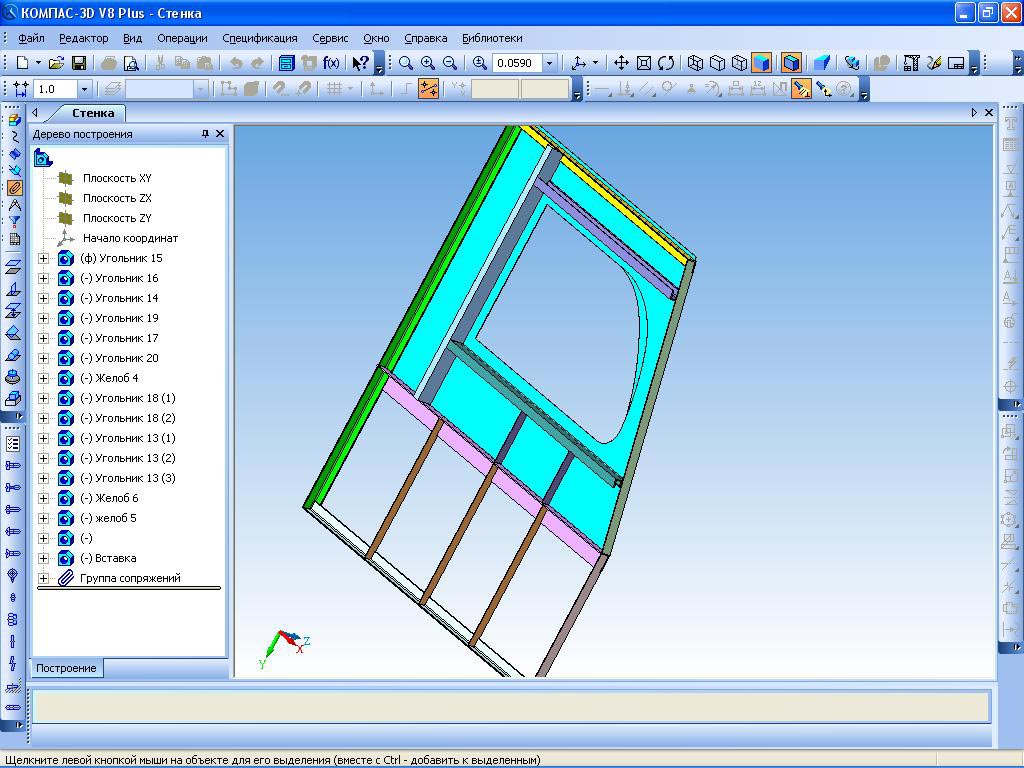Close the Дерево построения panel
This screenshot has height=768, width=1024.
(220, 134)
